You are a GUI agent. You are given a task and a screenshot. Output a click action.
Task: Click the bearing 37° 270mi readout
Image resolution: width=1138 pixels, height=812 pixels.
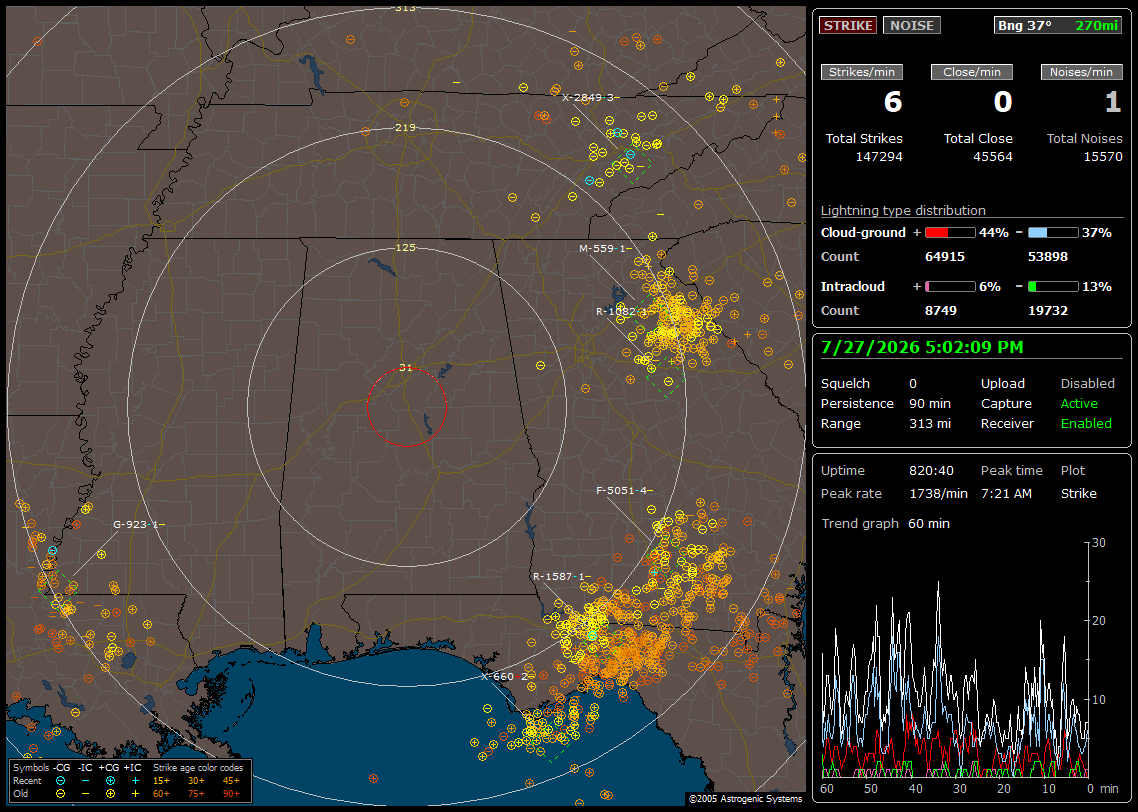(x=1058, y=25)
